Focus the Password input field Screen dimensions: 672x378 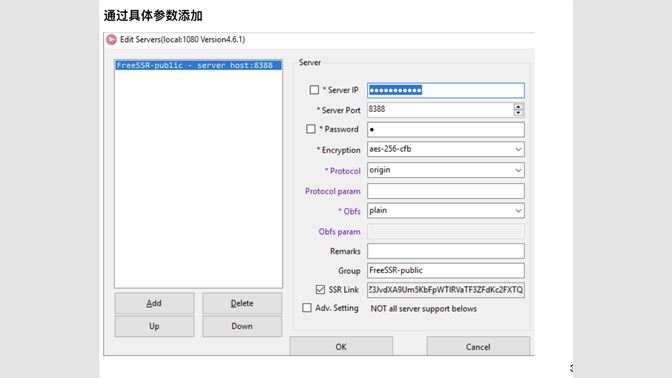pos(446,129)
